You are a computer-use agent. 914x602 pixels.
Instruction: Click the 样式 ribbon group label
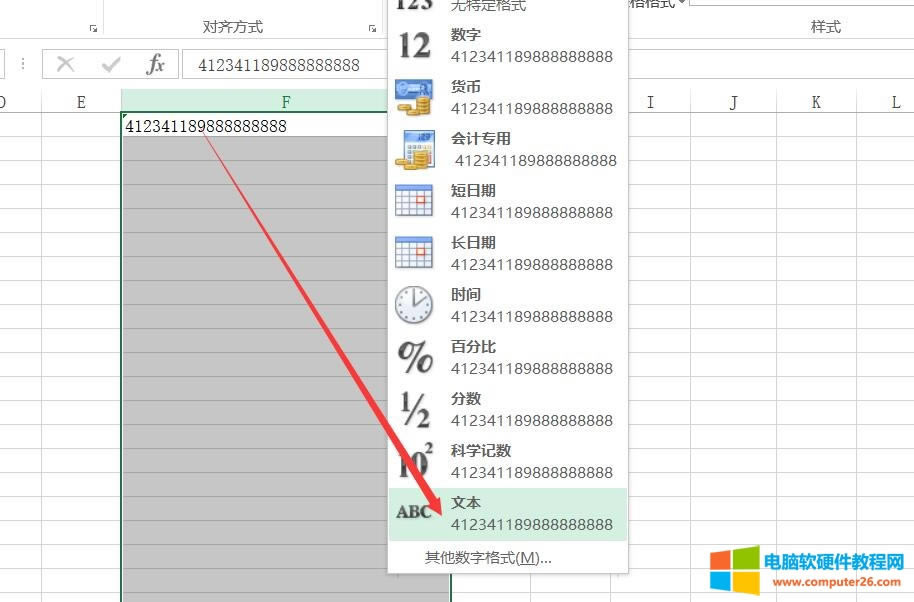[826, 27]
